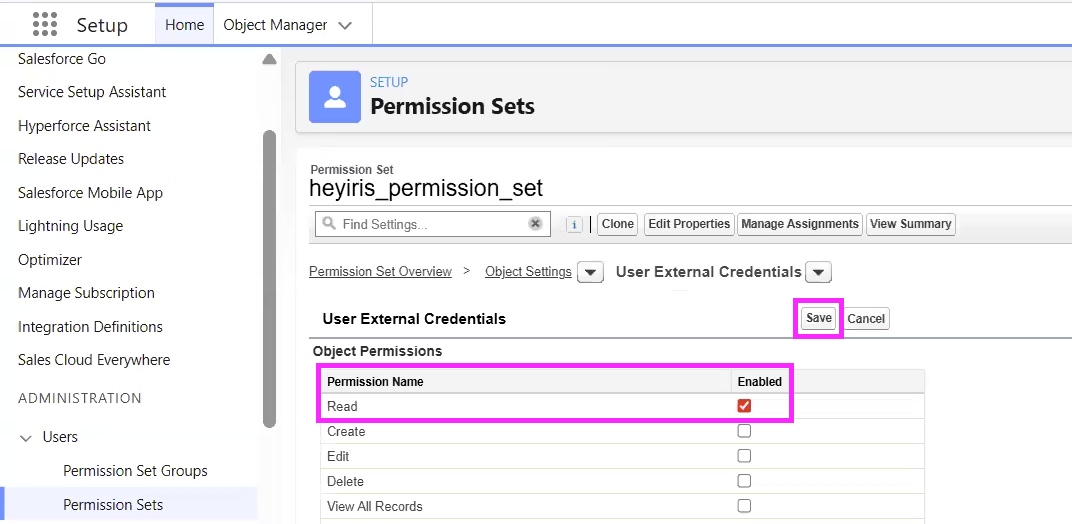
Task: Follow the Object Settings breadcrumb link
Action: [x=528, y=272]
